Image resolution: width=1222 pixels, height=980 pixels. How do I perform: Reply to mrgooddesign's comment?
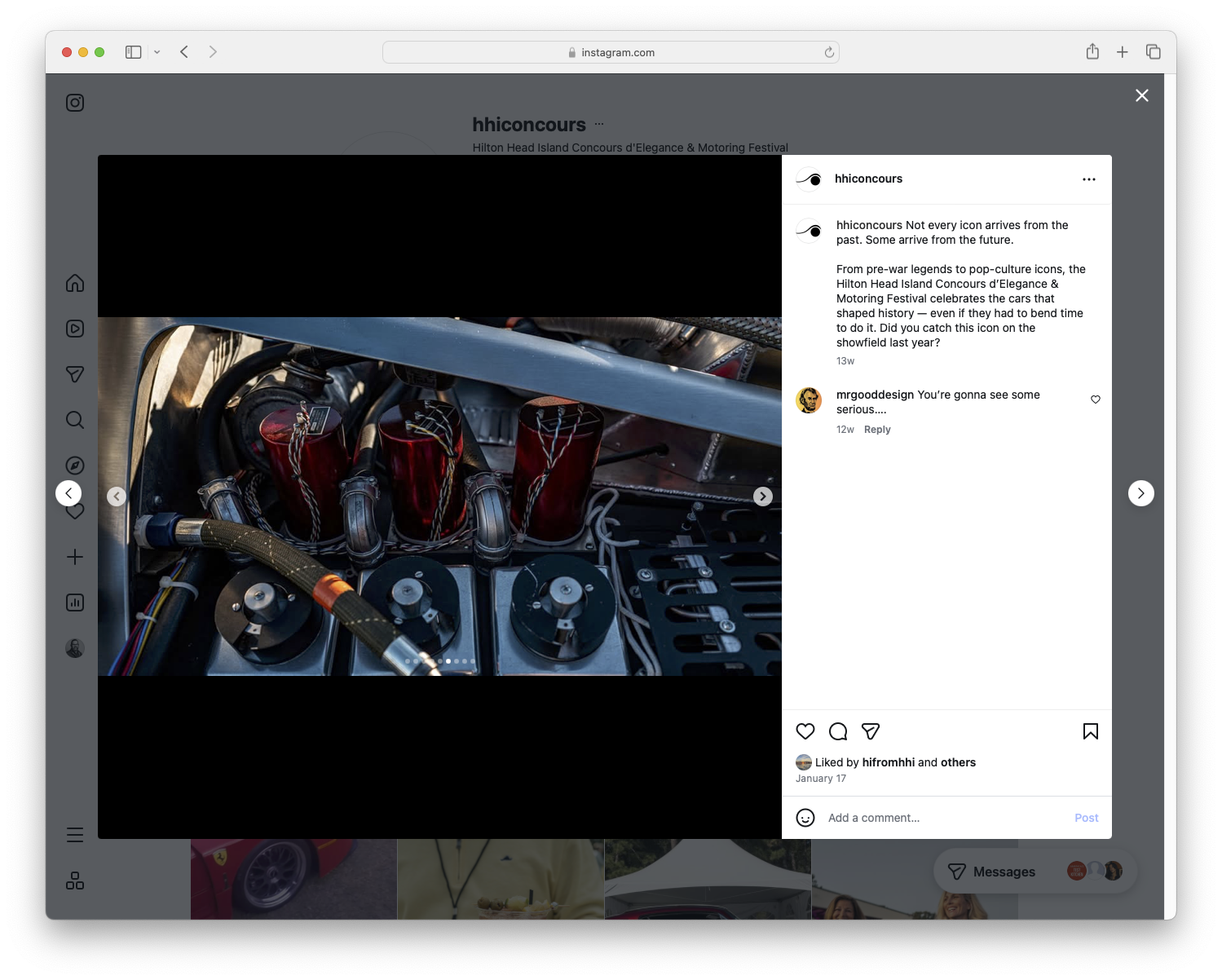[x=877, y=429]
